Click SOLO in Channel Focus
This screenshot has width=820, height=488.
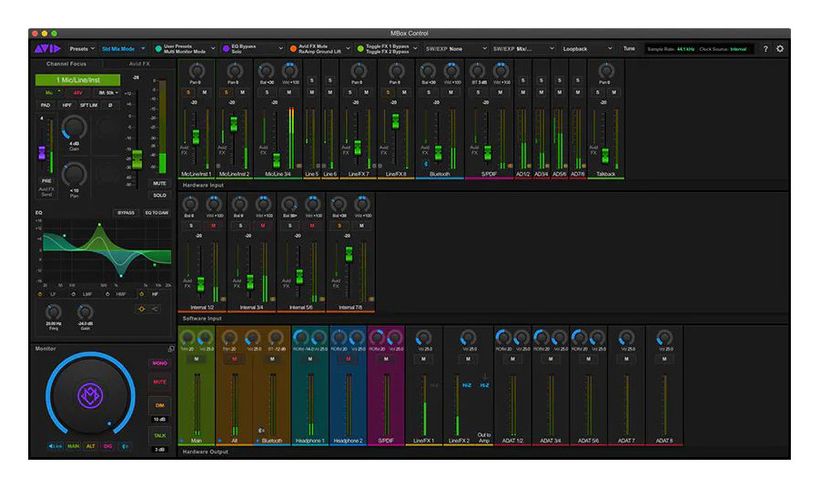[x=160, y=195]
